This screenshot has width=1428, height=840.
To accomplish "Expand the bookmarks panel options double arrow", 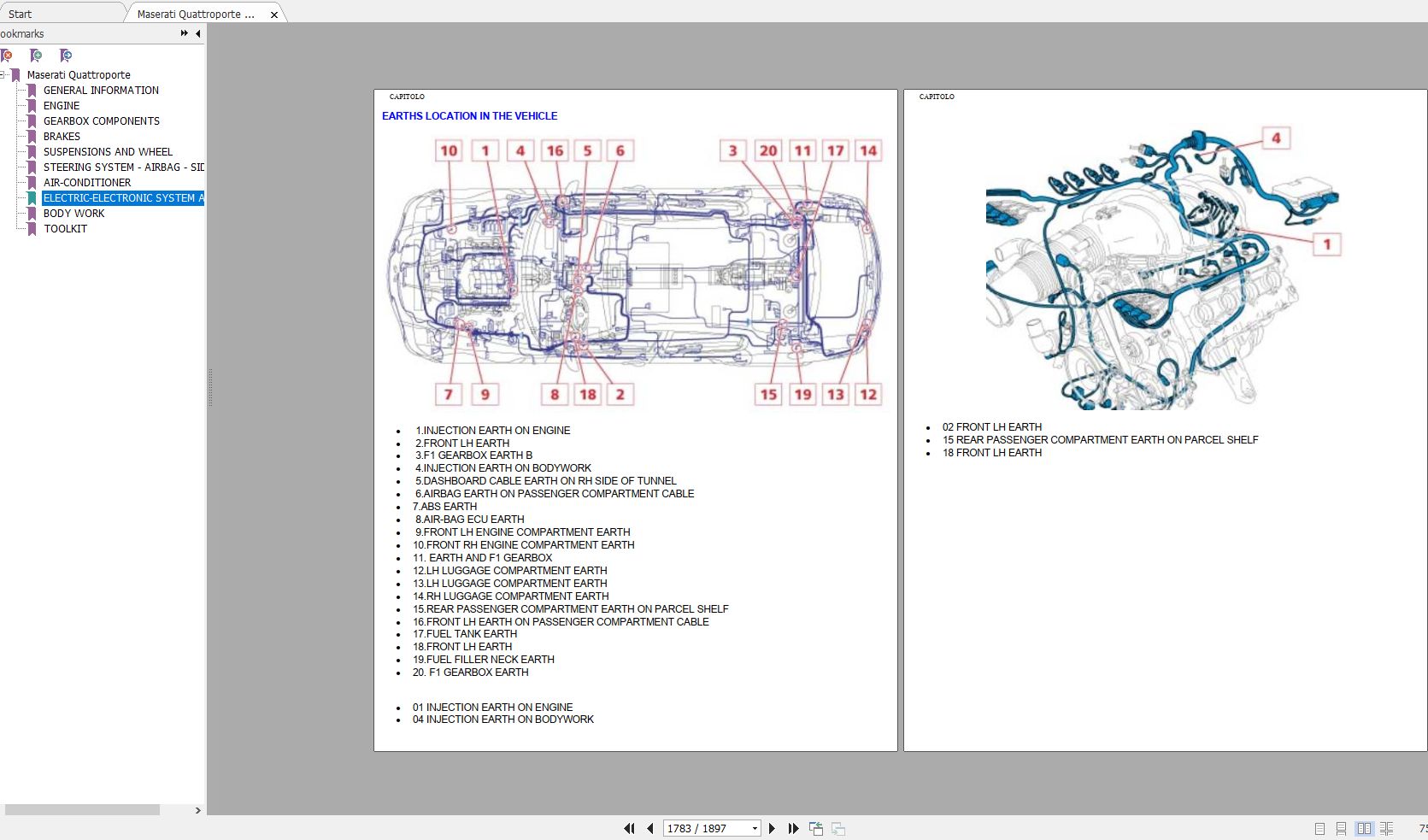I will click(x=184, y=33).
